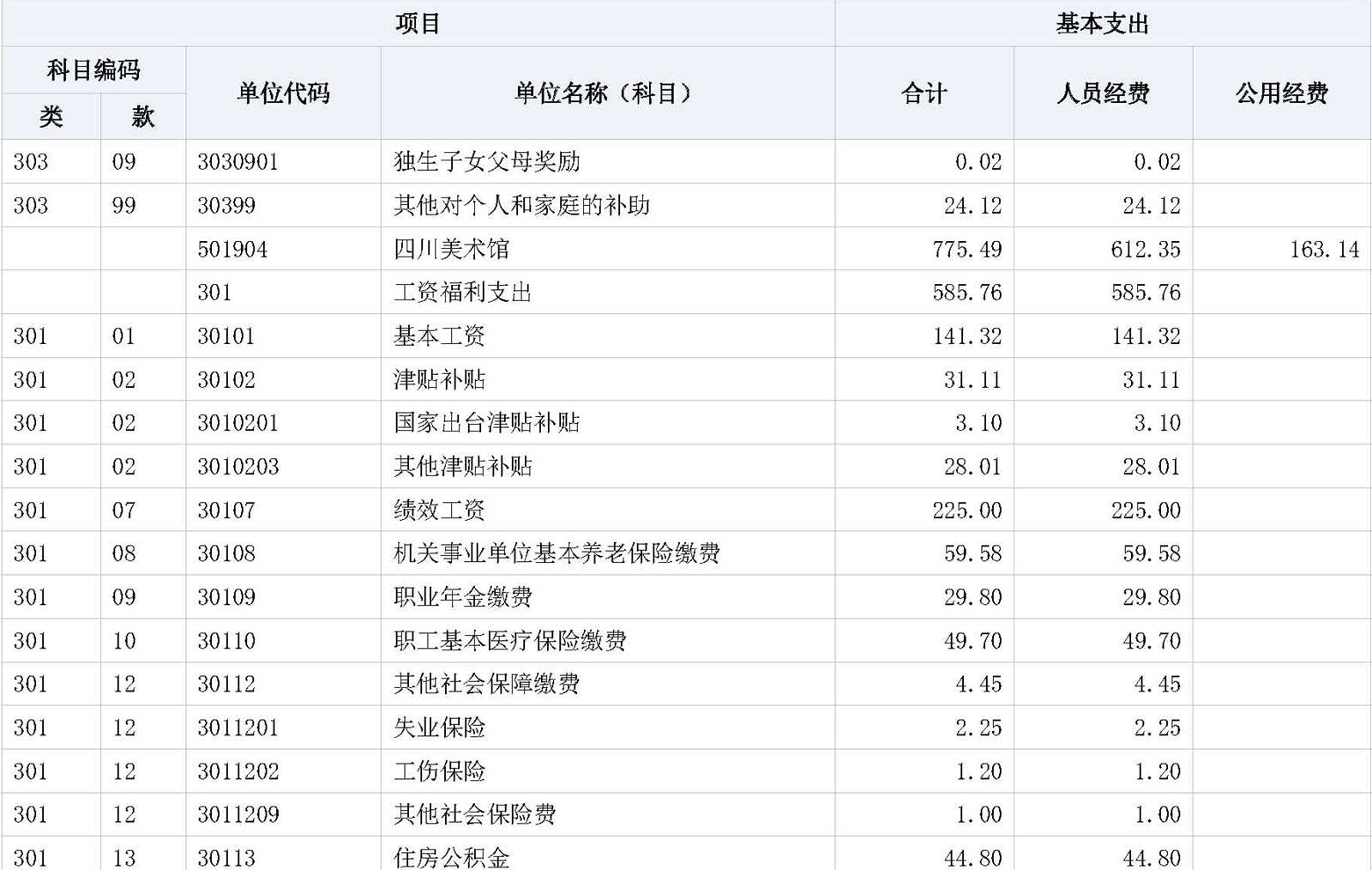Screen dimensions: 1372x870
Task: Click 合计 value 141.32
Action: click(x=967, y=336)
